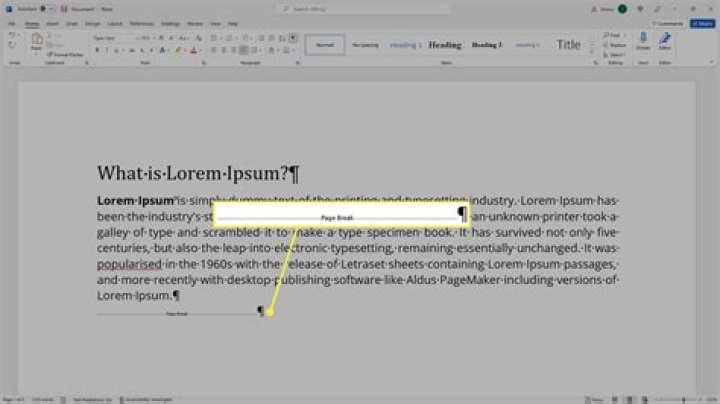Click the red-underlined word "popularised"
720x404 pixels.
point(129,264)
